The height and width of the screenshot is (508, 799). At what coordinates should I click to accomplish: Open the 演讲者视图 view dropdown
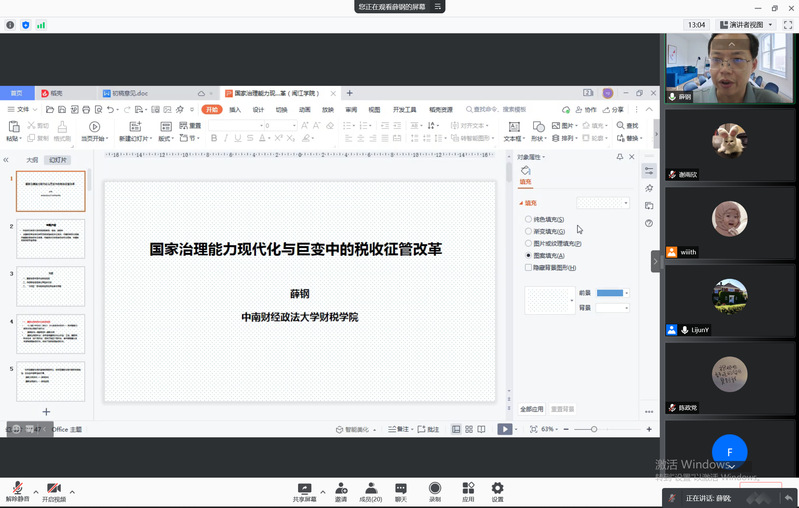pos(747,24)
